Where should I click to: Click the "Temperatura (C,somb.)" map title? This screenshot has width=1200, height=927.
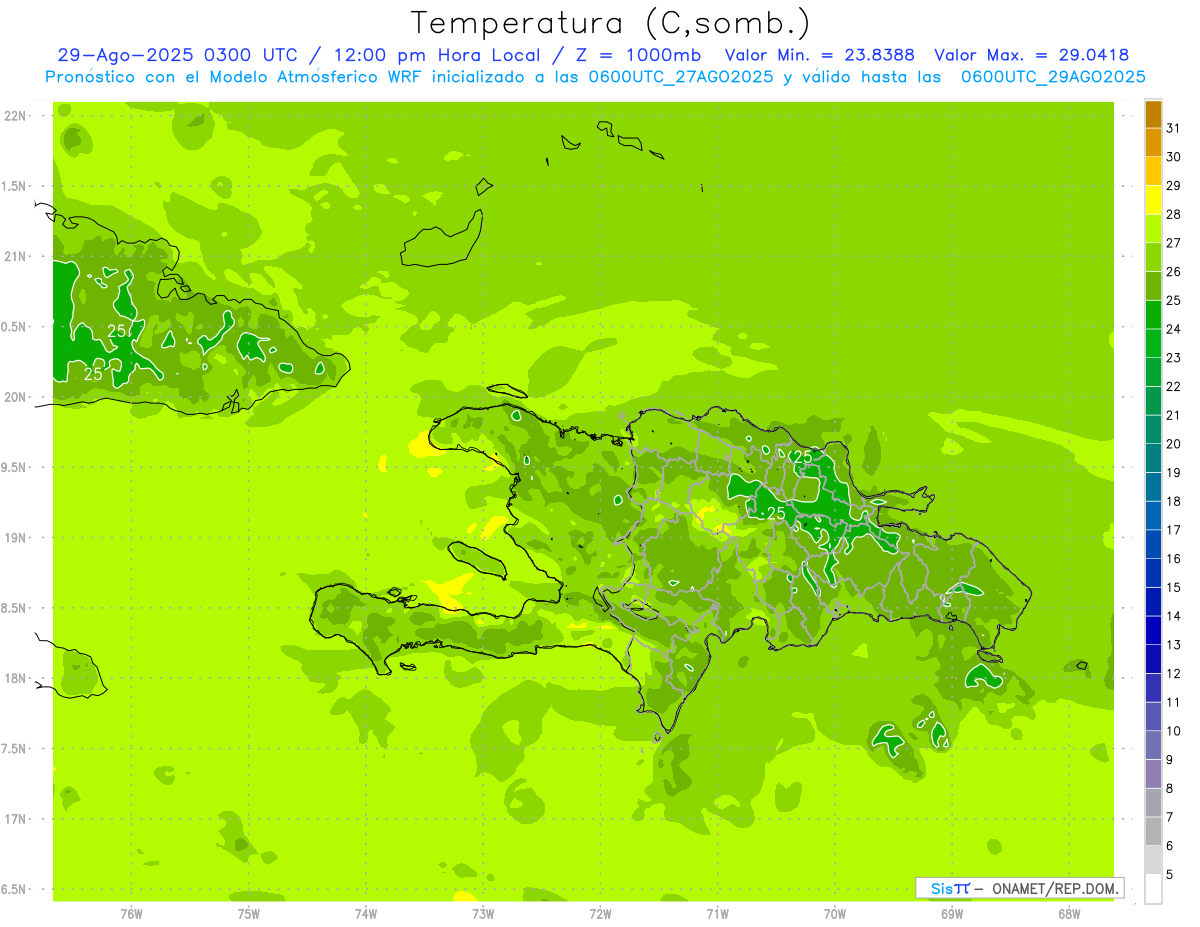click(611, 23)
